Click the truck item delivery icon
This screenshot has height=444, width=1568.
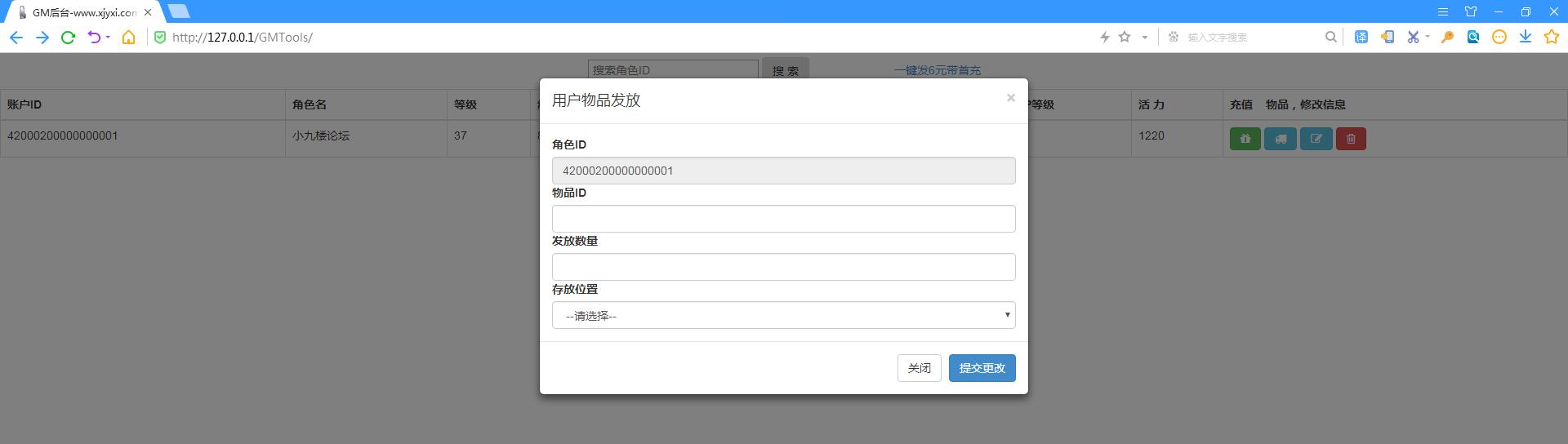click(x=1280, y=139)
